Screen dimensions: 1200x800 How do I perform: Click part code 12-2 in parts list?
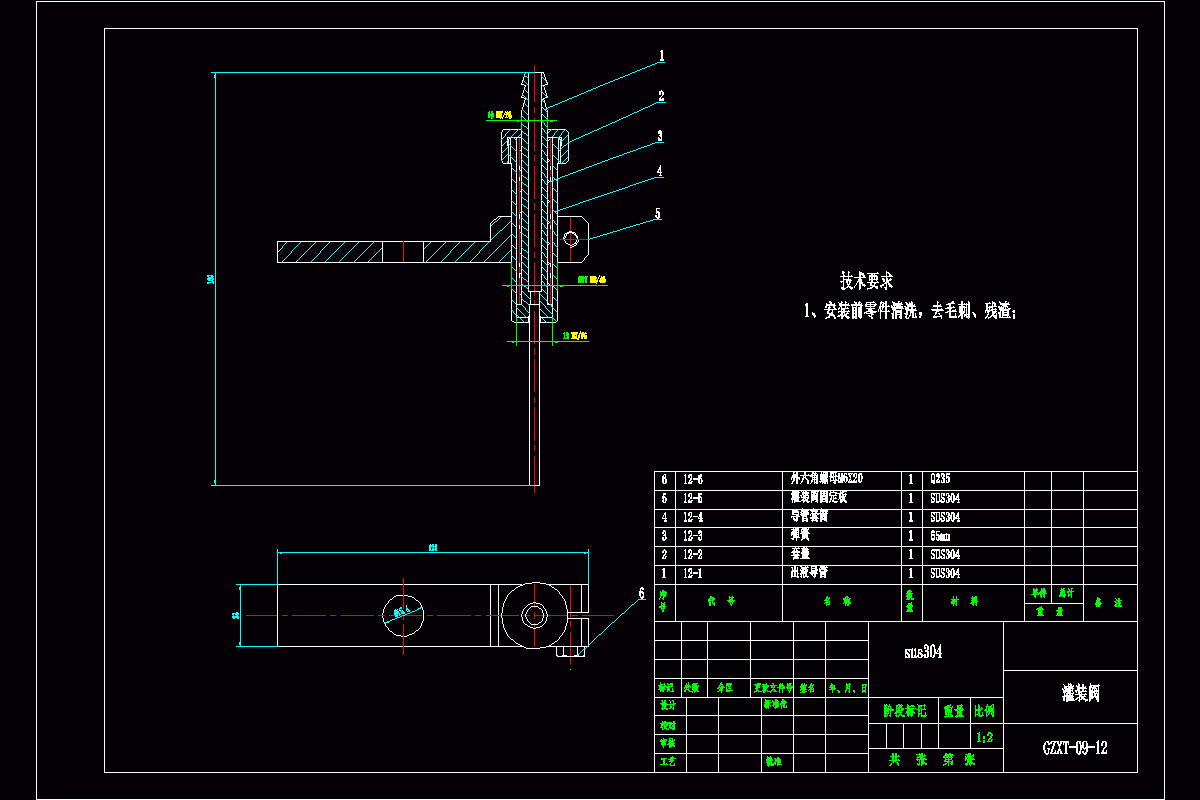[x=693, y=554]
